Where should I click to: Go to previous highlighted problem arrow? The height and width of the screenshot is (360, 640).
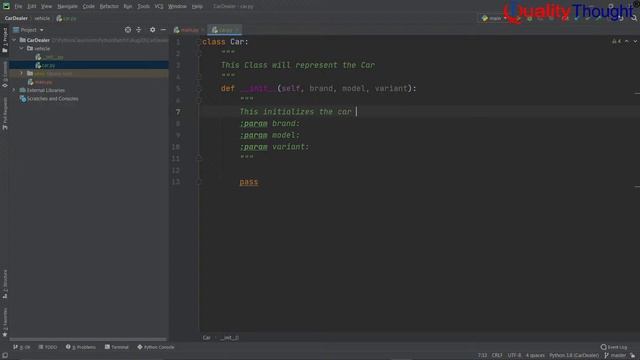tap(627, 41)
